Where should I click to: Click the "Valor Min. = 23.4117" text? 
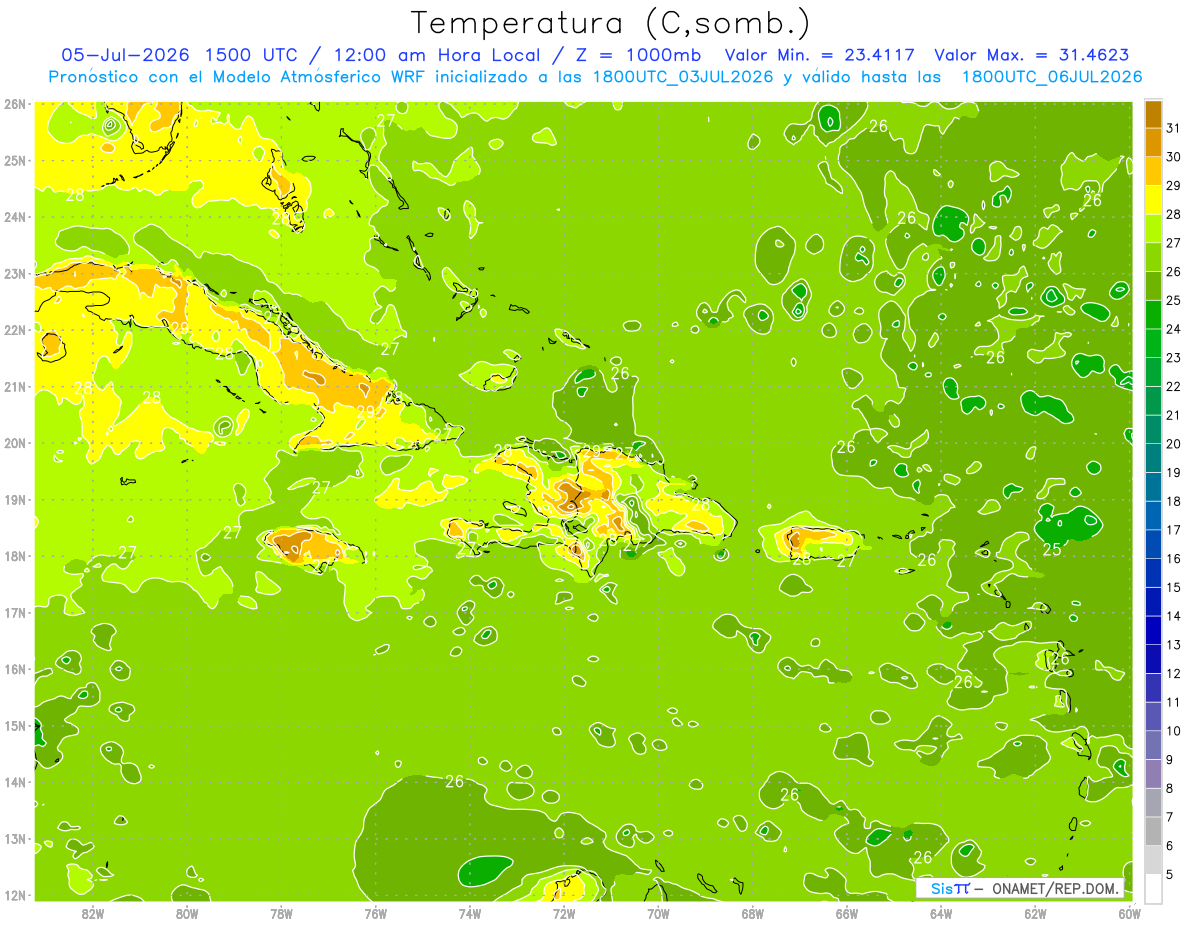click(x=821, y=55)
